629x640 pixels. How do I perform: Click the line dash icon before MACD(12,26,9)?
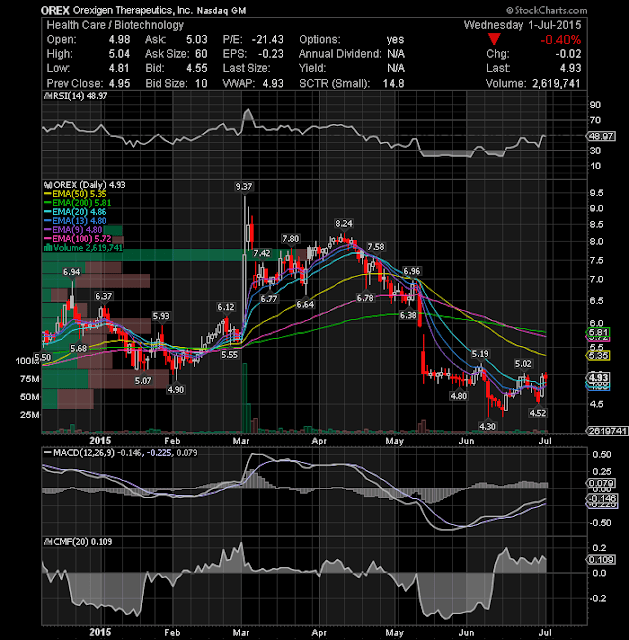47,453
